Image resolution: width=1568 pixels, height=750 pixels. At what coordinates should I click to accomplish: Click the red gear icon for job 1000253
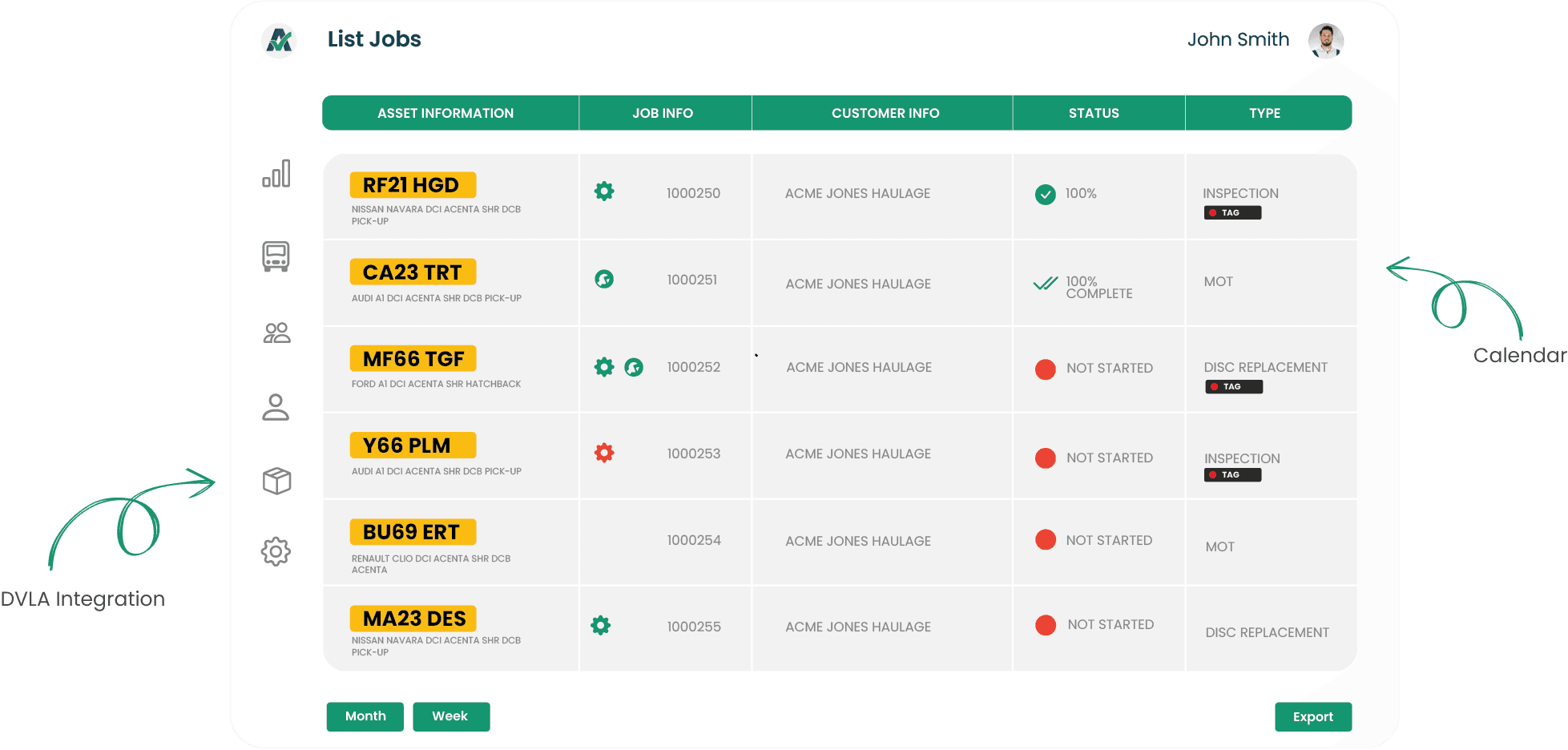point(604,453)
